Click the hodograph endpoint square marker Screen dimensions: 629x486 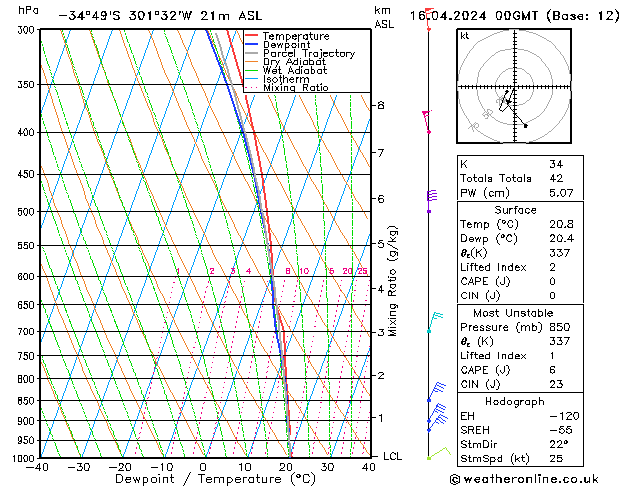point(526,126)
